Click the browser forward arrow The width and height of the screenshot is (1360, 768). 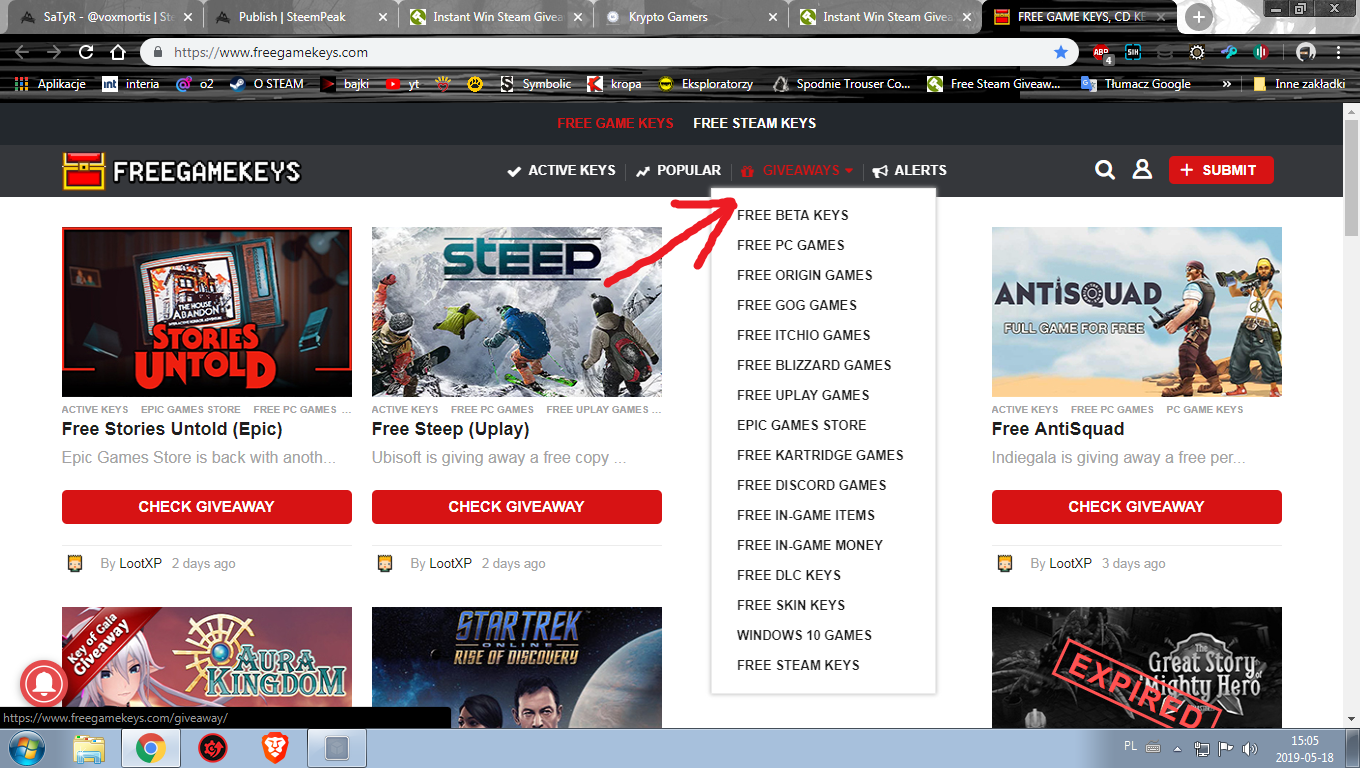click(x=54, y=52)
